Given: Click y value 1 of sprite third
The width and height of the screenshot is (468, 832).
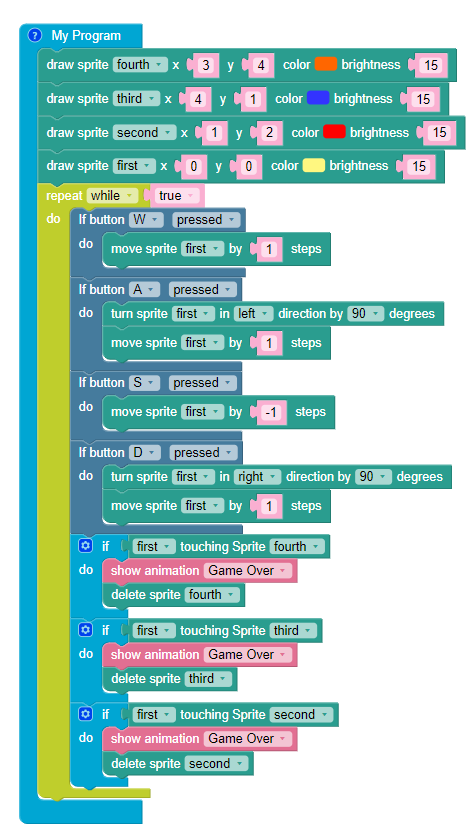Looking at the screenshot, I should pos(252,99).
